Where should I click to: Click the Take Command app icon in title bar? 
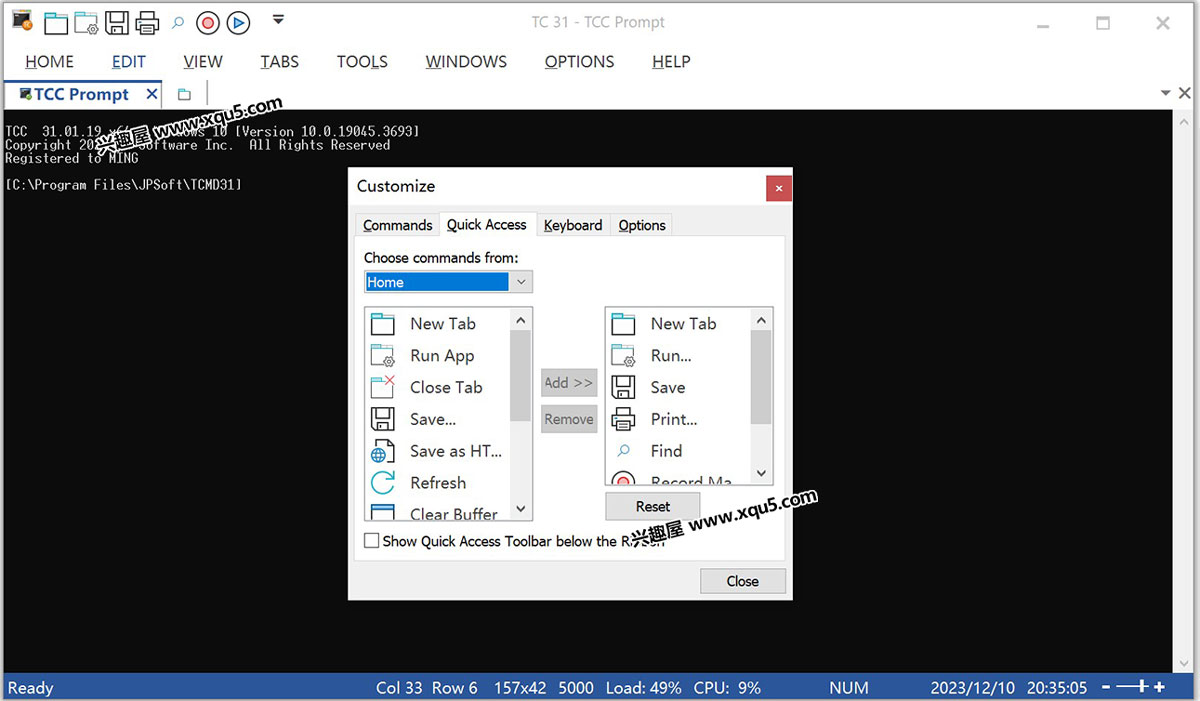pos(21,20)
